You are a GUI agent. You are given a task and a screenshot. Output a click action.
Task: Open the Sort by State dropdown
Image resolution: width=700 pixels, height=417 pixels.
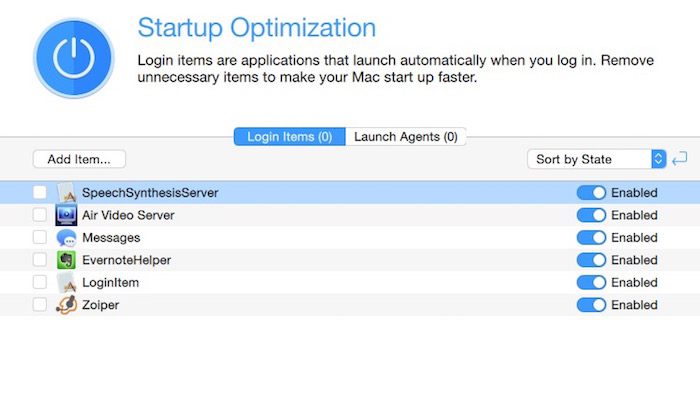(x=596, y=159)
